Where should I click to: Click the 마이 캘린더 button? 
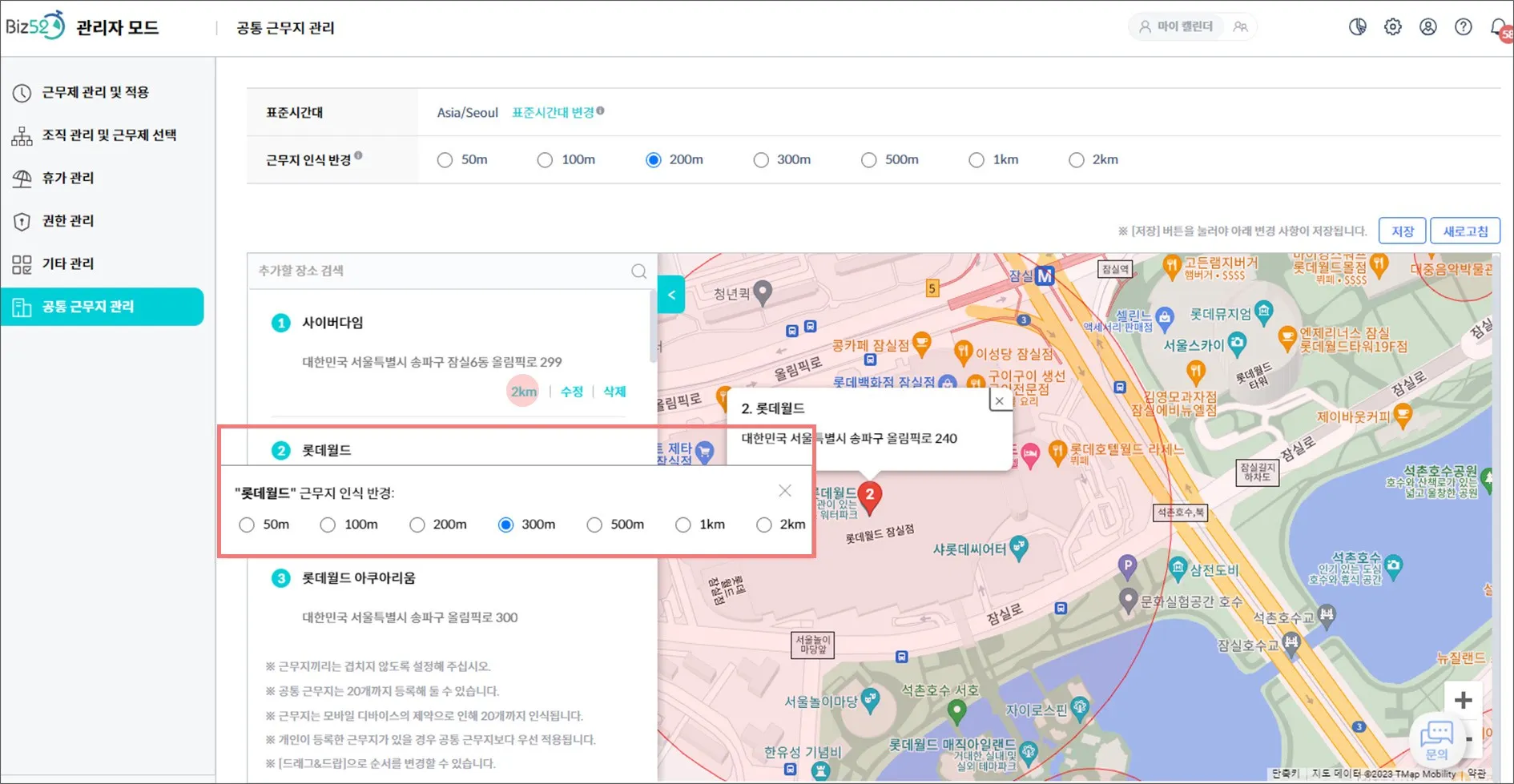tap(1176, 26)
